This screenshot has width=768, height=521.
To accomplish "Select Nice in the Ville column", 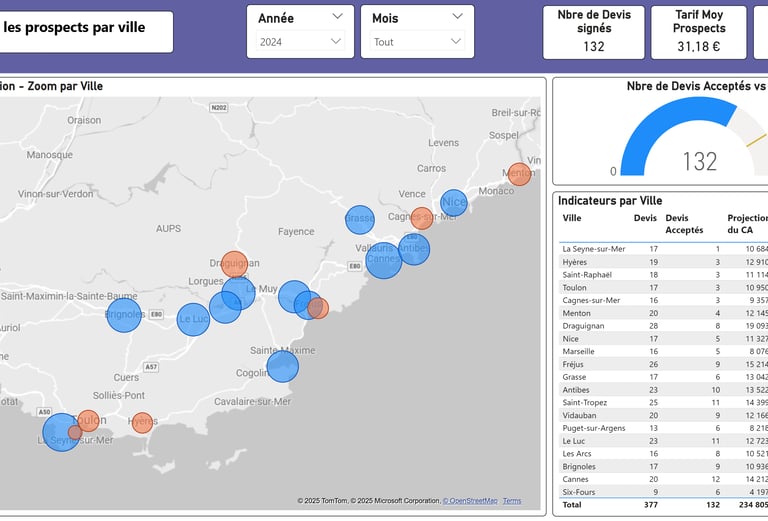I will click(x=570, y=338).
